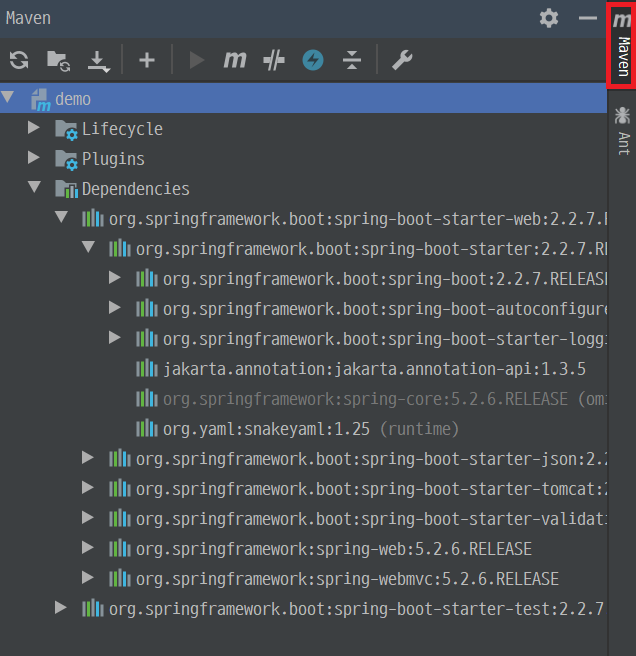This screenshot has height=656, width=636.
Task: Select the demo project row
Action: point(303,98)
